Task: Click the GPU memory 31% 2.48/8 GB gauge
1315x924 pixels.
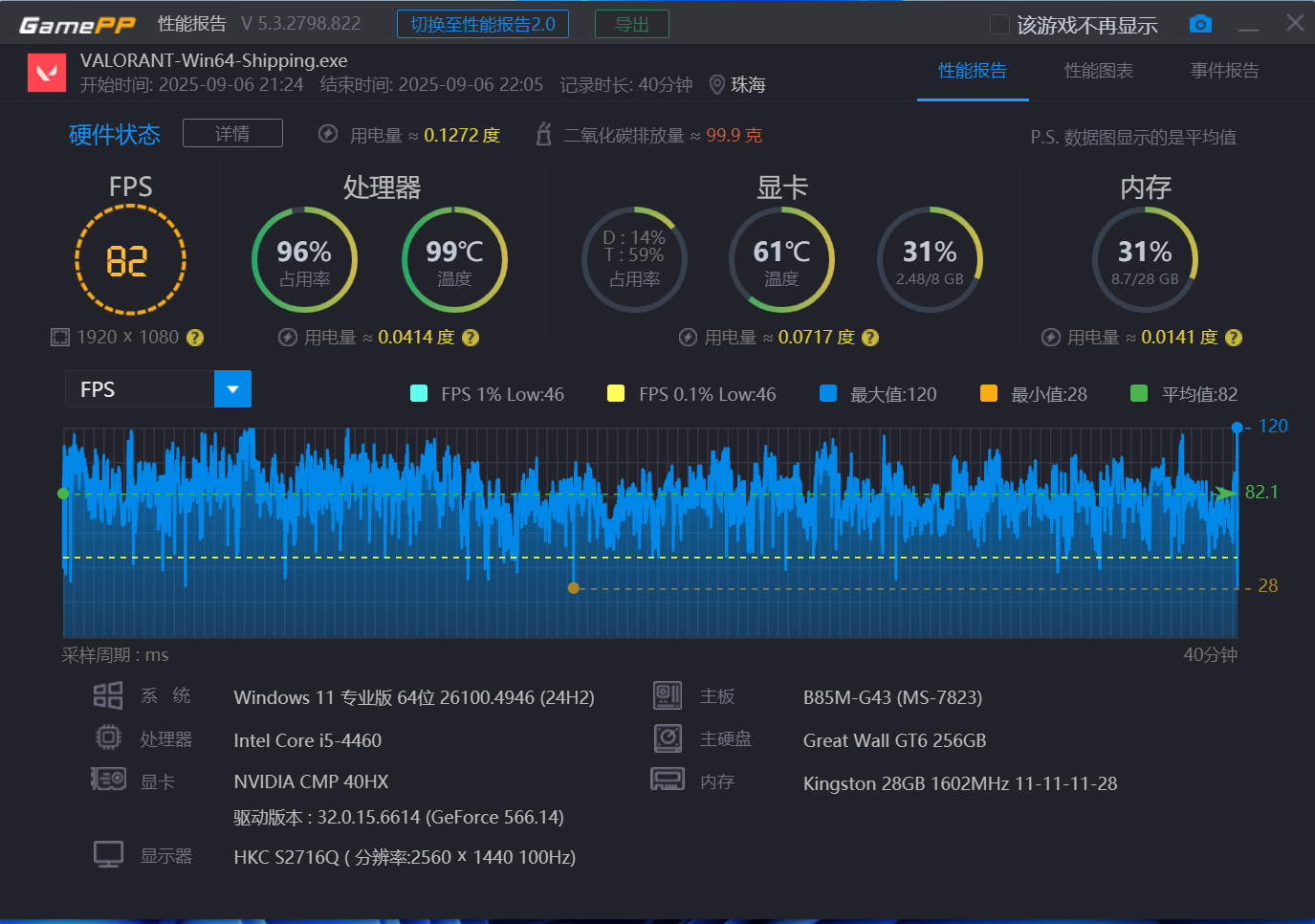Action: [930, 260]
